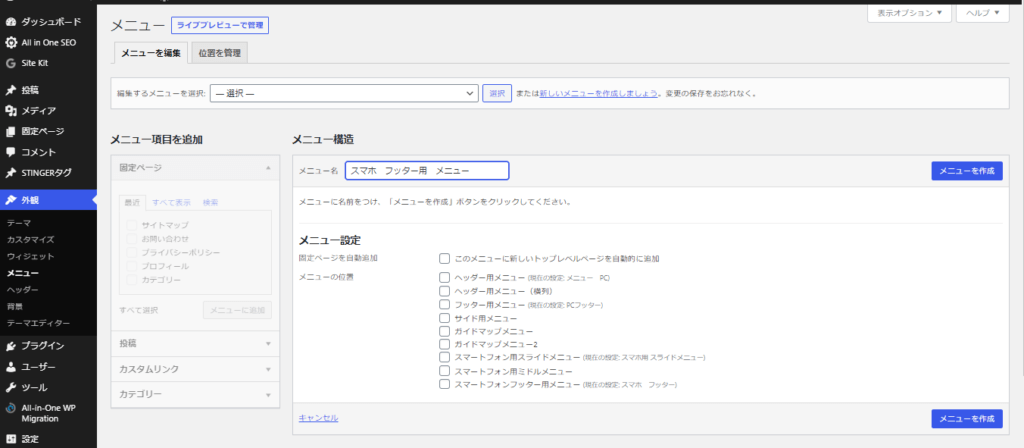Click the Site Kit G icon
1024x448 pixels.
[x=10, y=63]
